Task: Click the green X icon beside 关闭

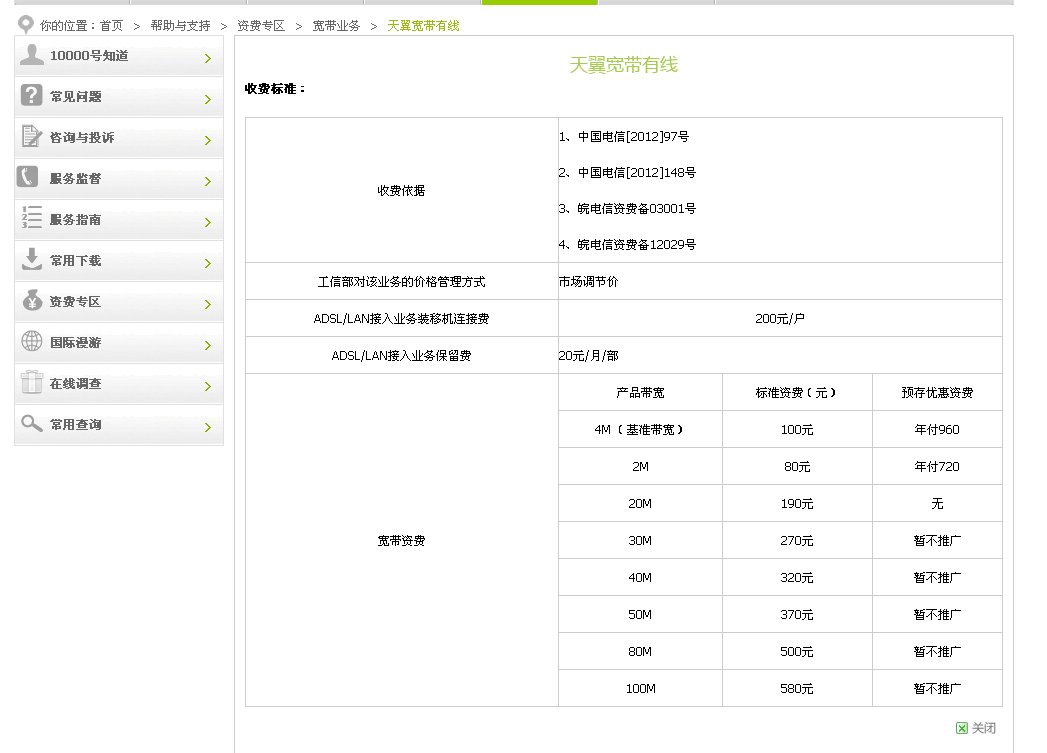Action: click(962, 728)
